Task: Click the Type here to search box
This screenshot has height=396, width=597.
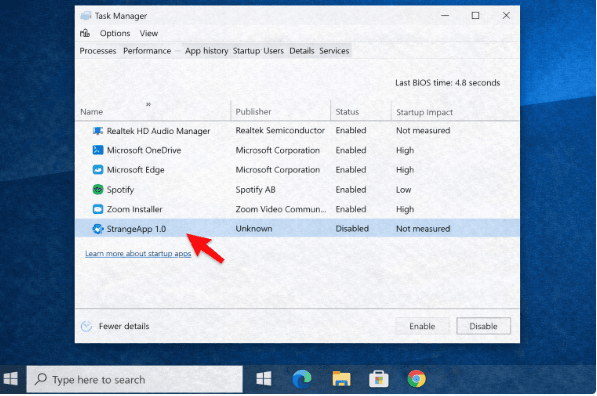Action: (134, 379)
